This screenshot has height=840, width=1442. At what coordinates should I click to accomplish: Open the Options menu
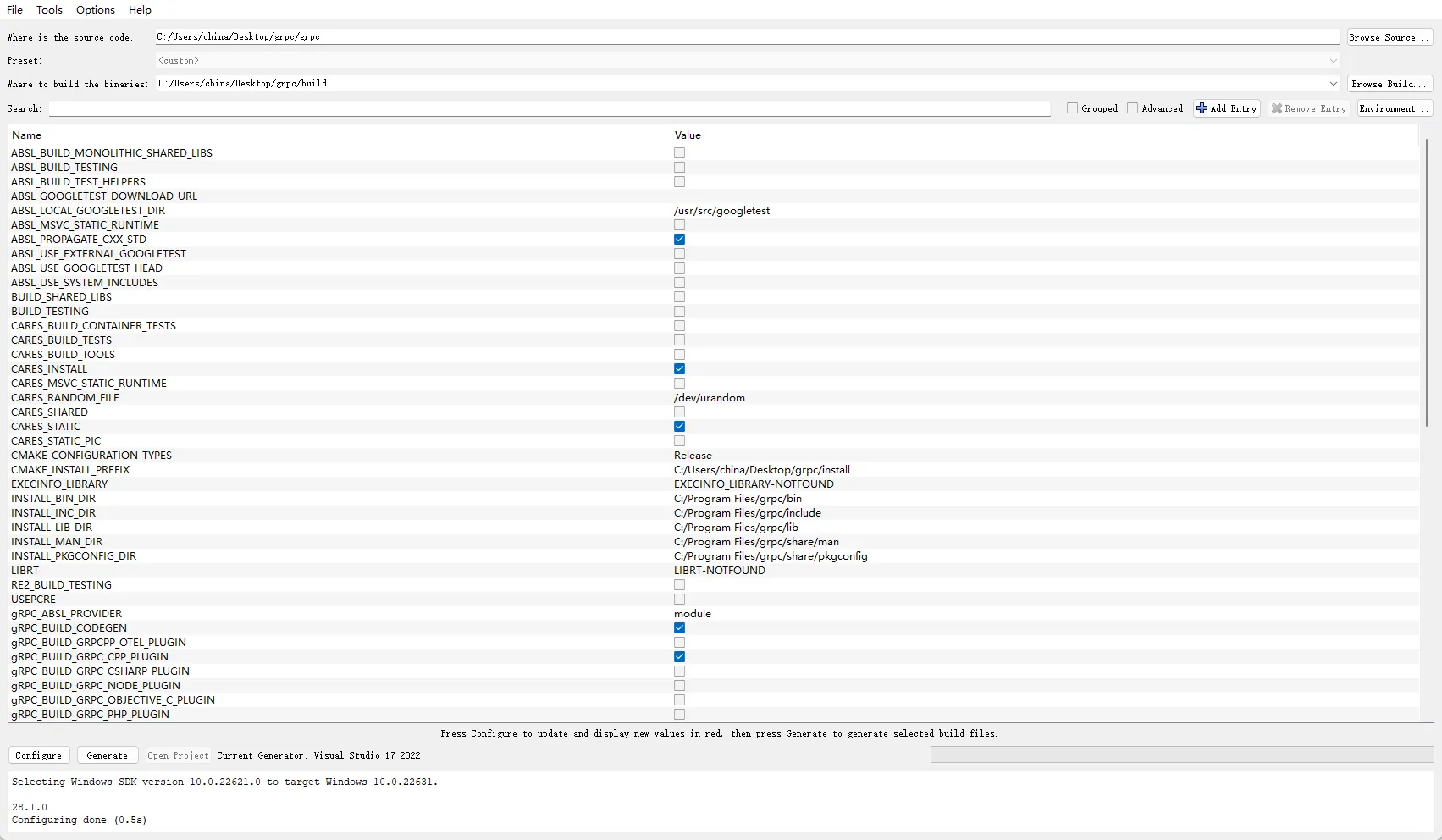(x=96, y=10)
